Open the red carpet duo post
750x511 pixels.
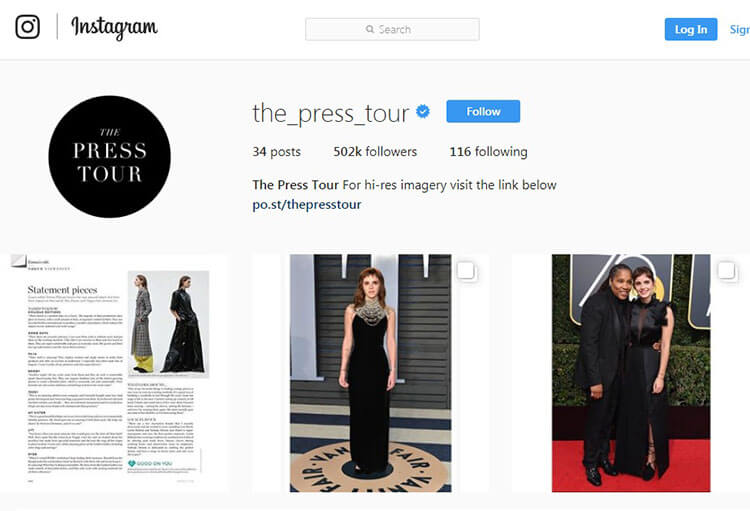pos(631,373)
